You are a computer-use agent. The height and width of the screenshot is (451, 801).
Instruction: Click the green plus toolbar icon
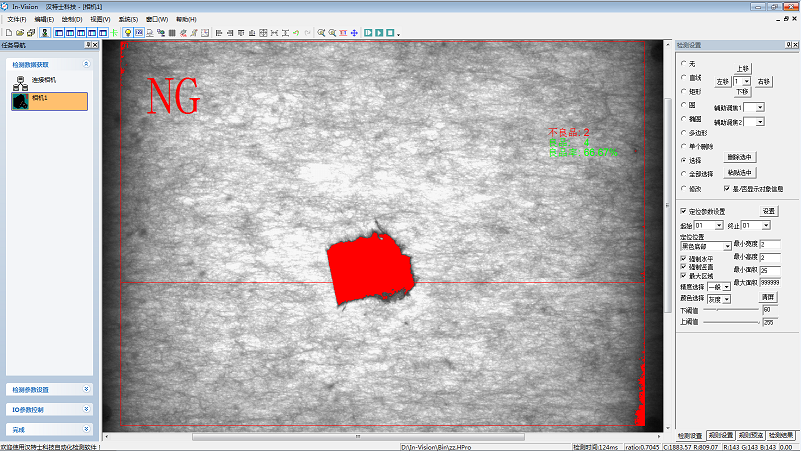coord(115,33)
